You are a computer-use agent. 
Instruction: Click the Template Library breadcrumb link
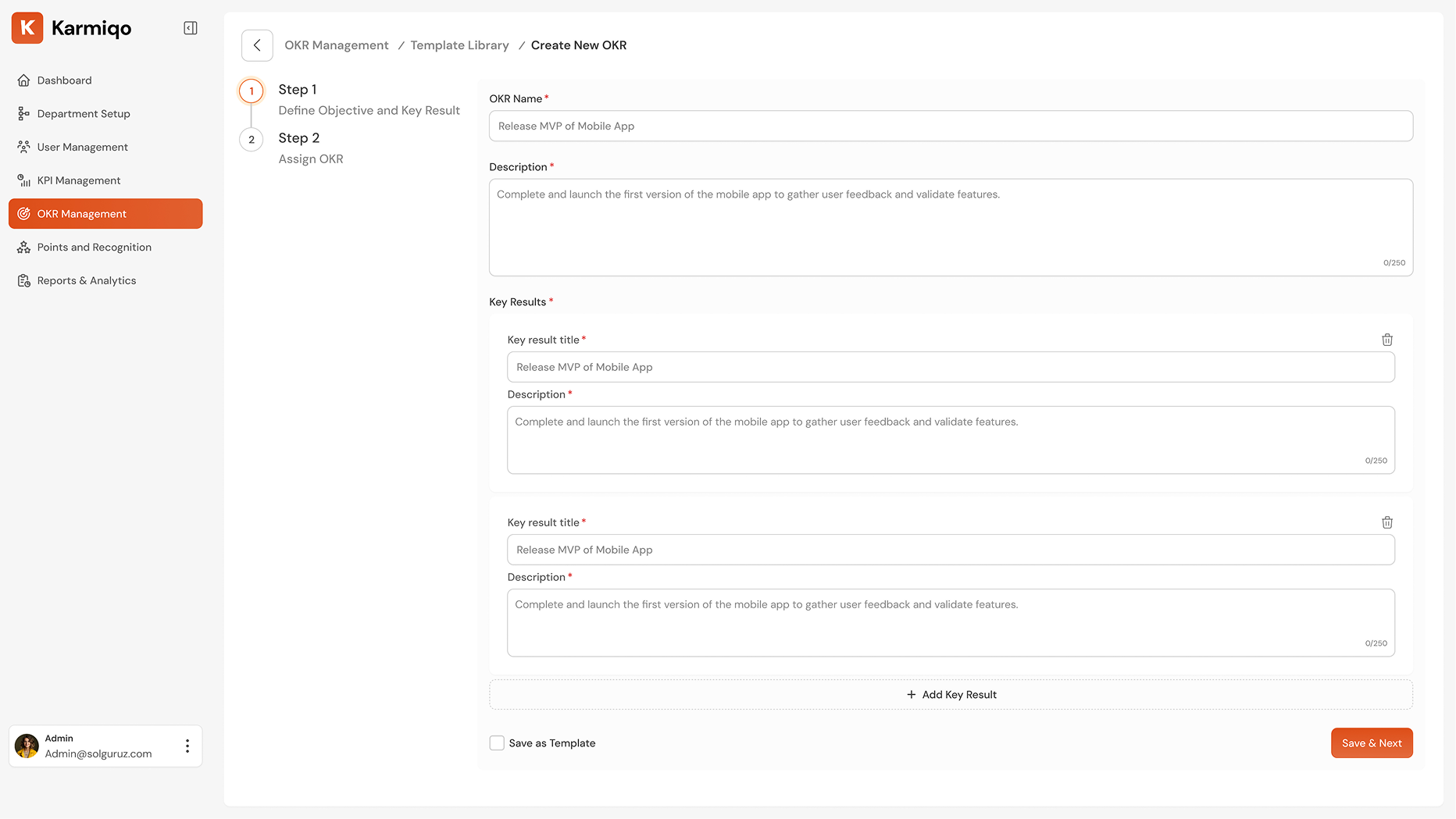tap(459, 45)
